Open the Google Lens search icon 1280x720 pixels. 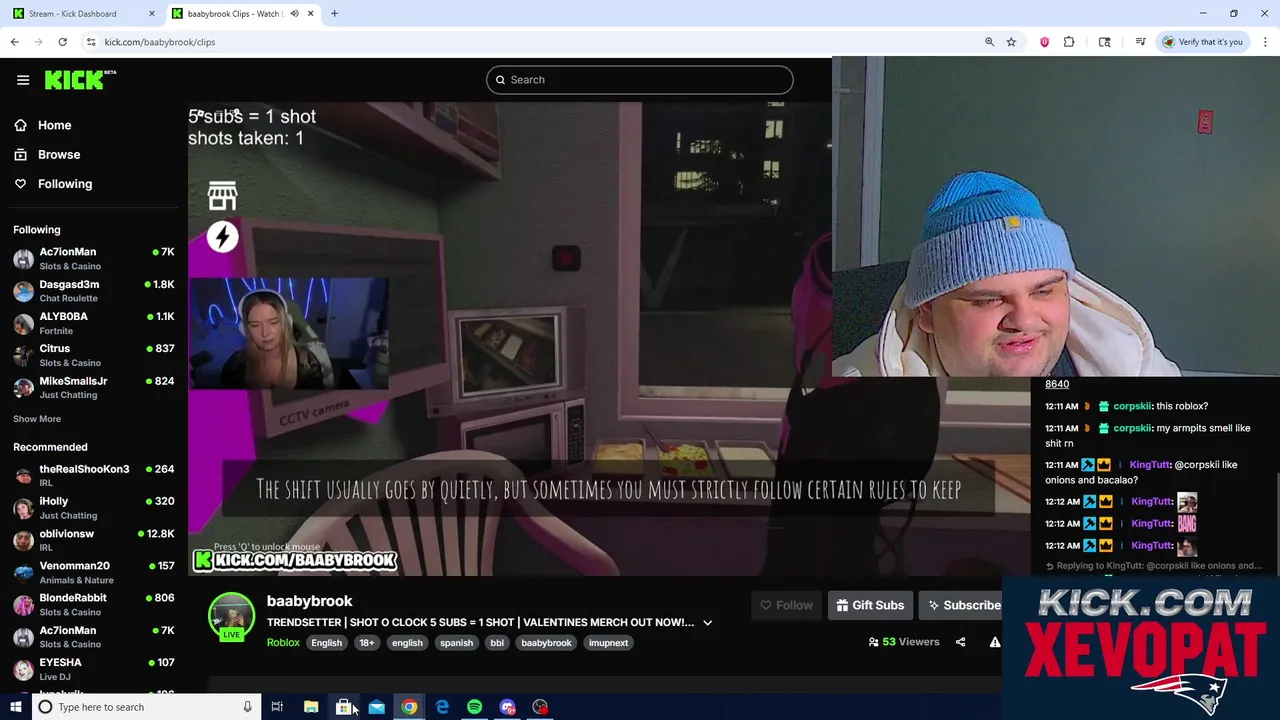point(1104,42)
